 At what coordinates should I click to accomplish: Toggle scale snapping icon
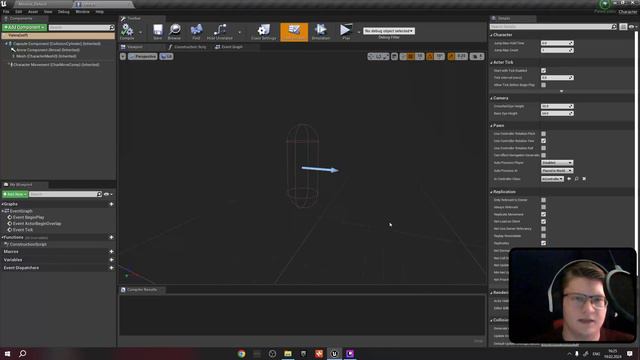point(451,56)
